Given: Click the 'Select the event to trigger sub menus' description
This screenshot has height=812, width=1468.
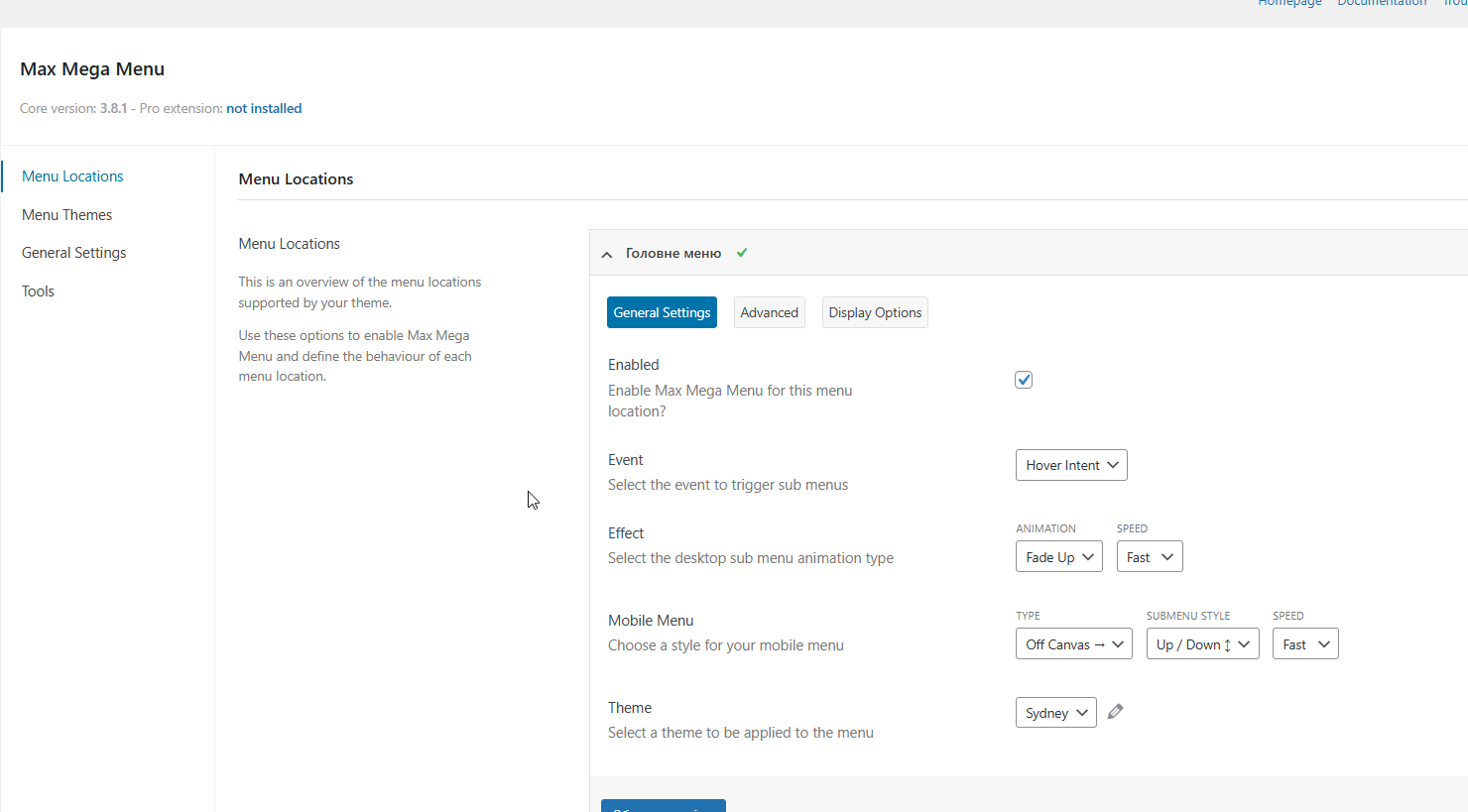Looking at the screenshot, I should (728, 485).
